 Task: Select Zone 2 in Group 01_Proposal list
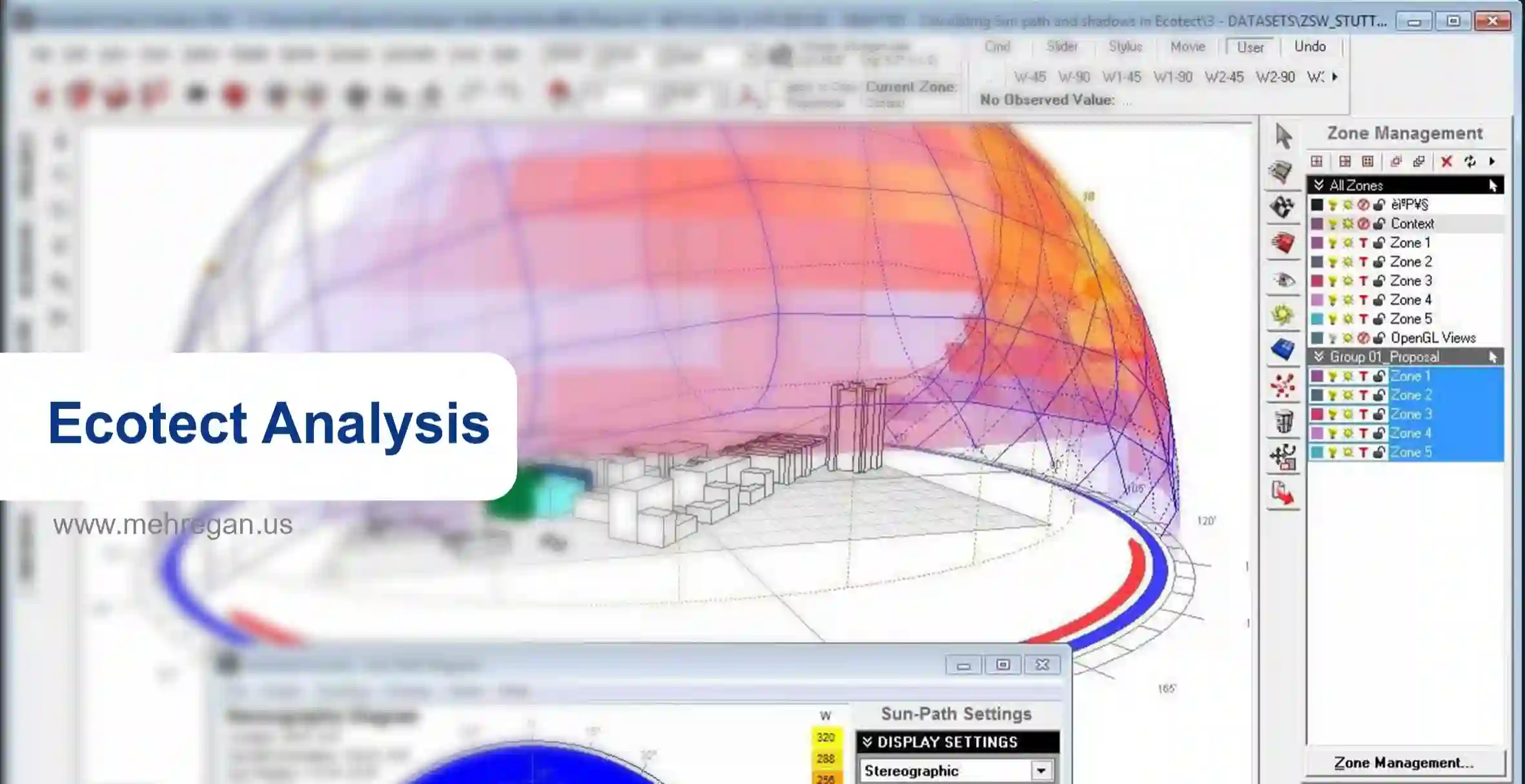click(1411, 395)
